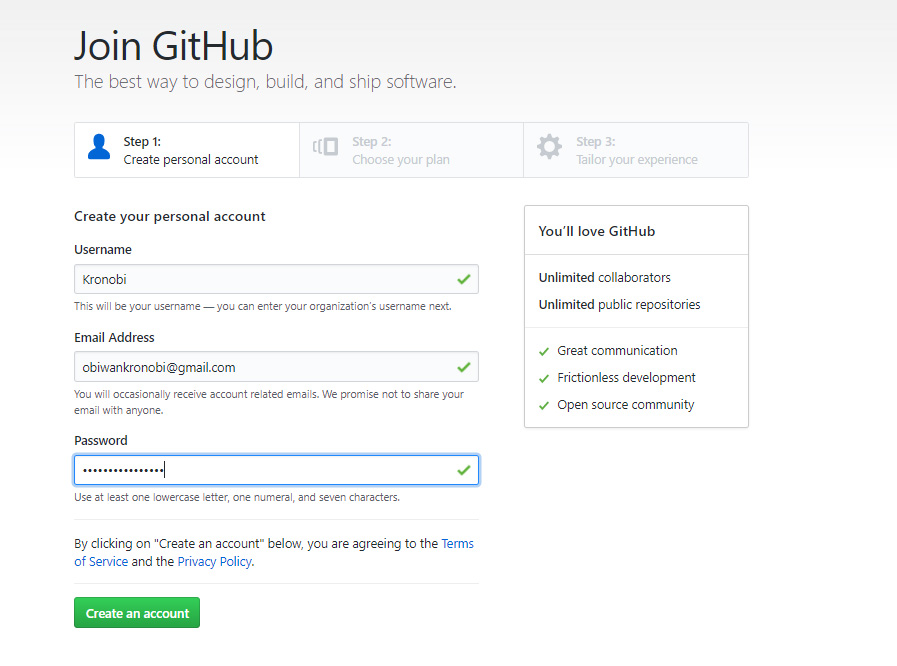Select the Step 3 Tailor your experience tab
897x666 pixels.
[x=636, y=151]
